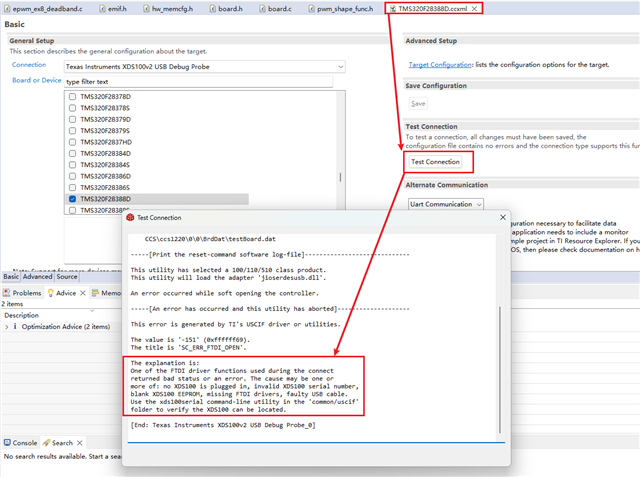
Task: Click the Board or Device link
Action: point(36,80)
